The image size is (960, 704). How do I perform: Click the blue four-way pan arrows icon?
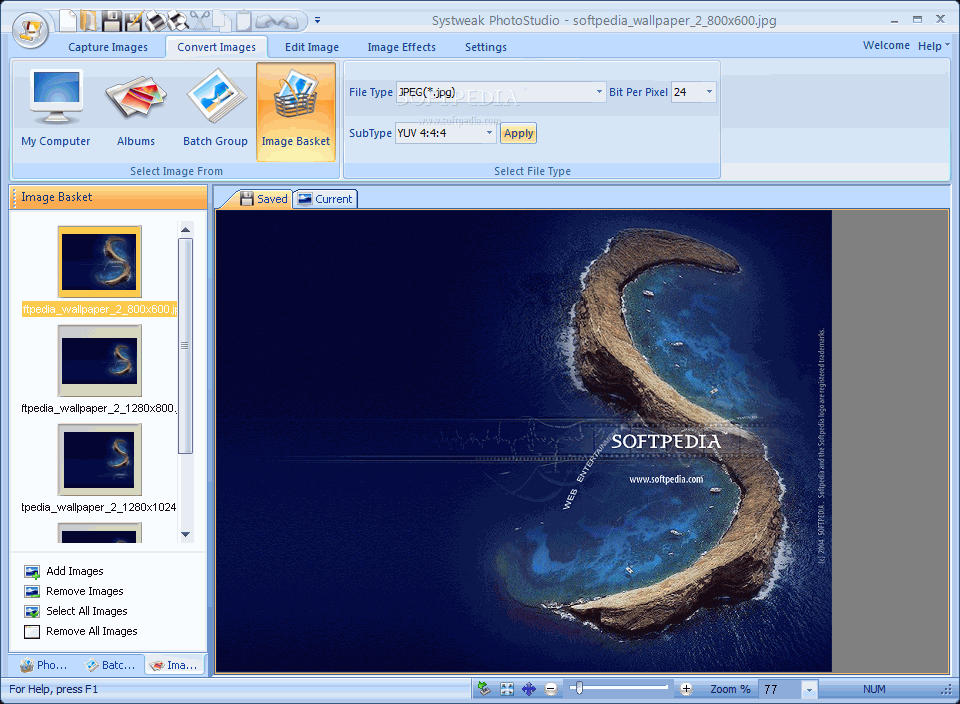coord(529,689)
